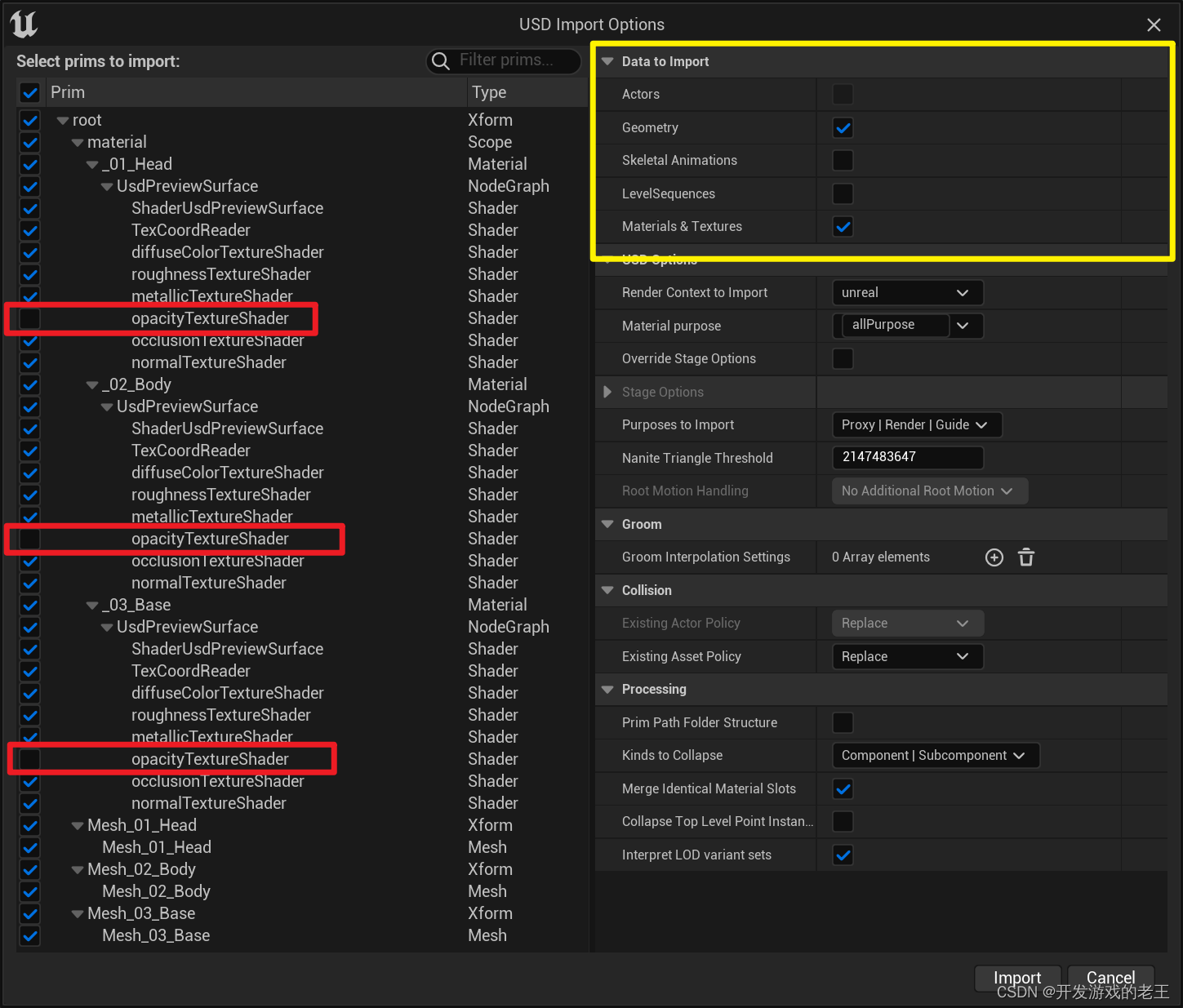Check the opacityTextureShader under _02_Body

pos(29,539)
